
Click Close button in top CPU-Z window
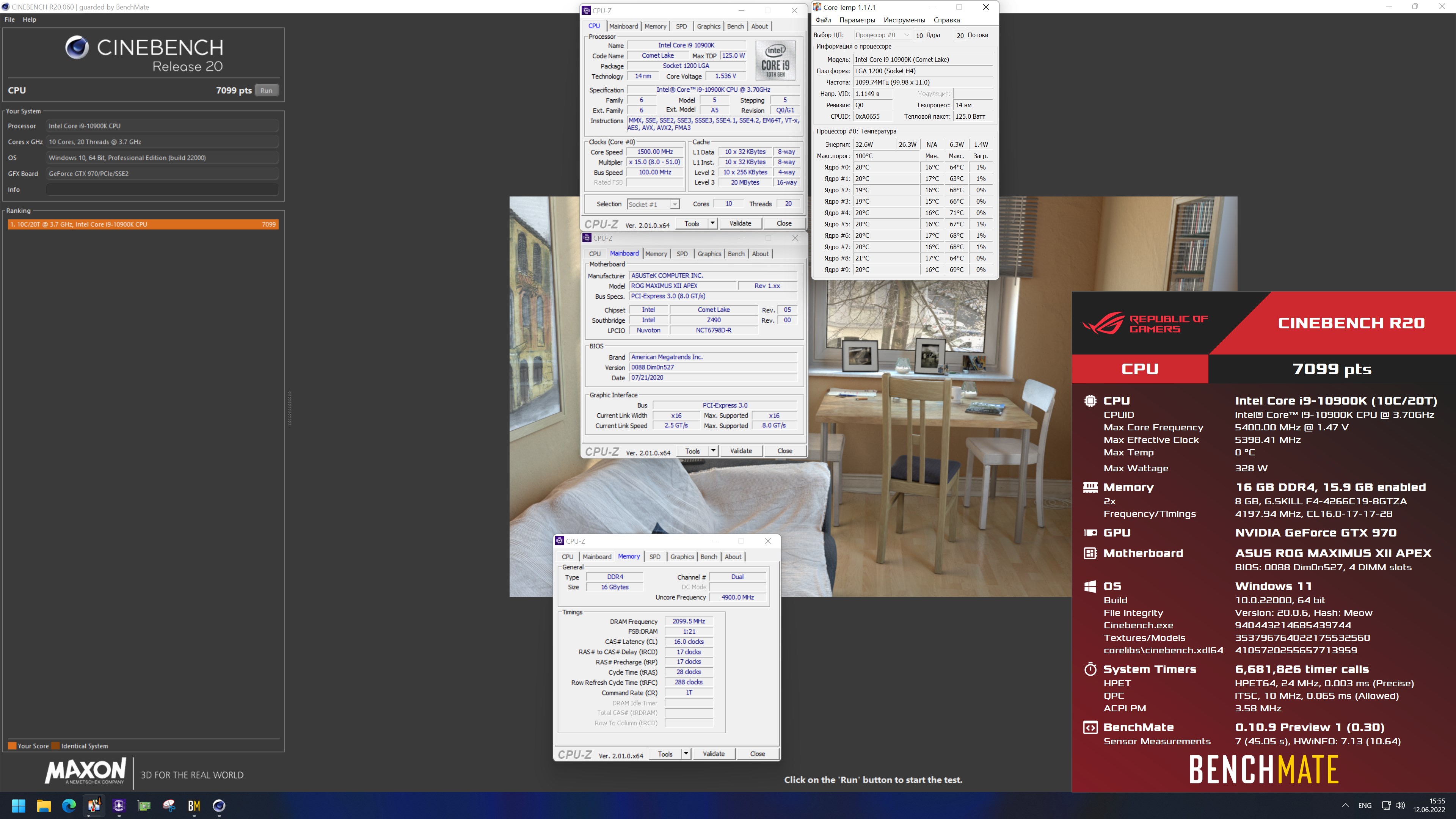pyautogui.click(x=784, y=224)
